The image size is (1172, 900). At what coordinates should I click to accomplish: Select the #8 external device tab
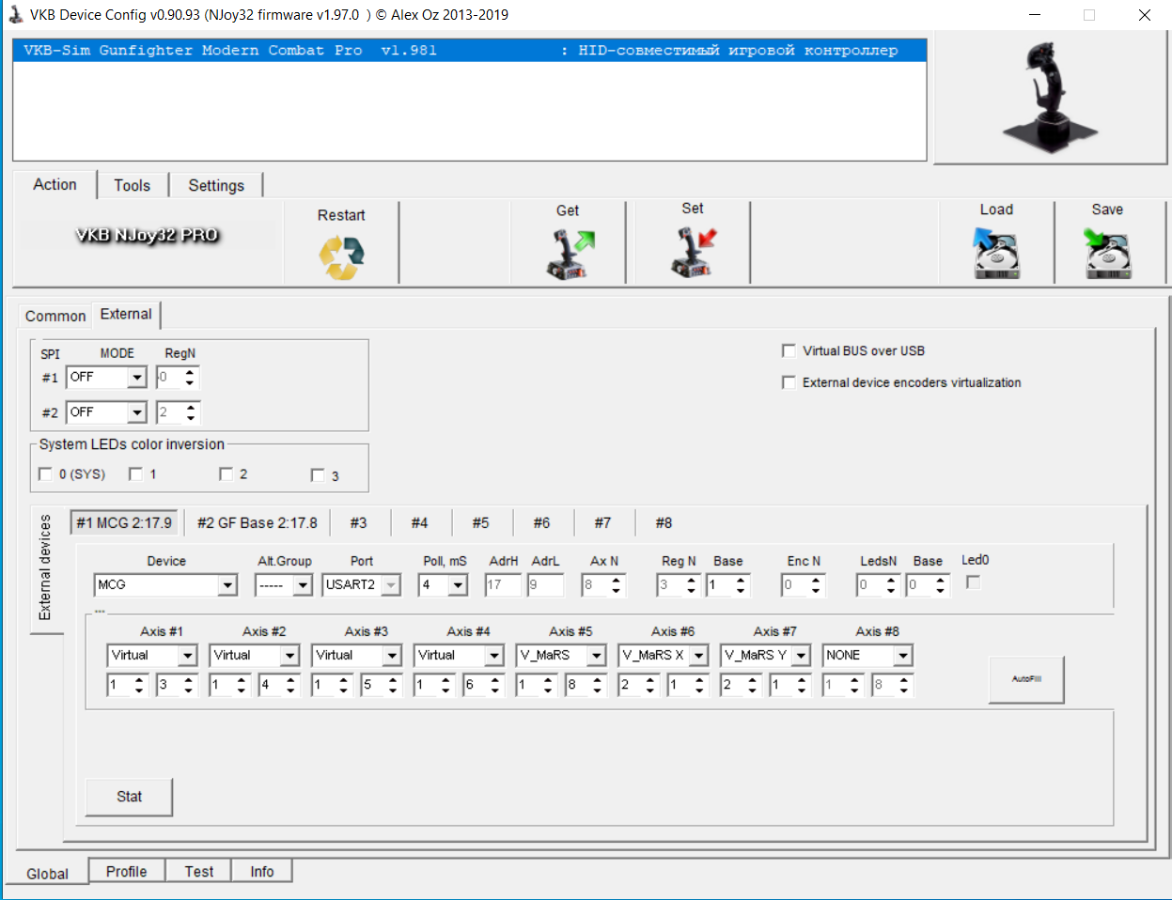point(664,523)
